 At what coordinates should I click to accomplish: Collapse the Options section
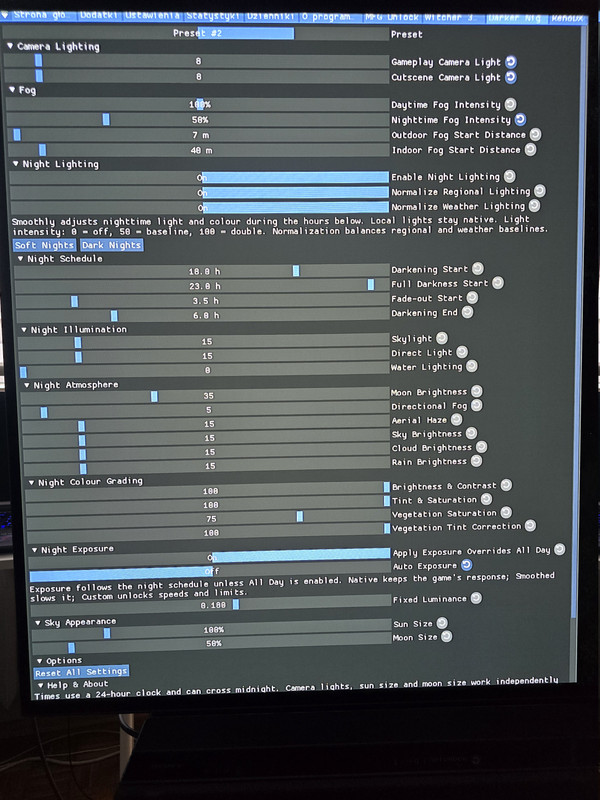(39, 661)
